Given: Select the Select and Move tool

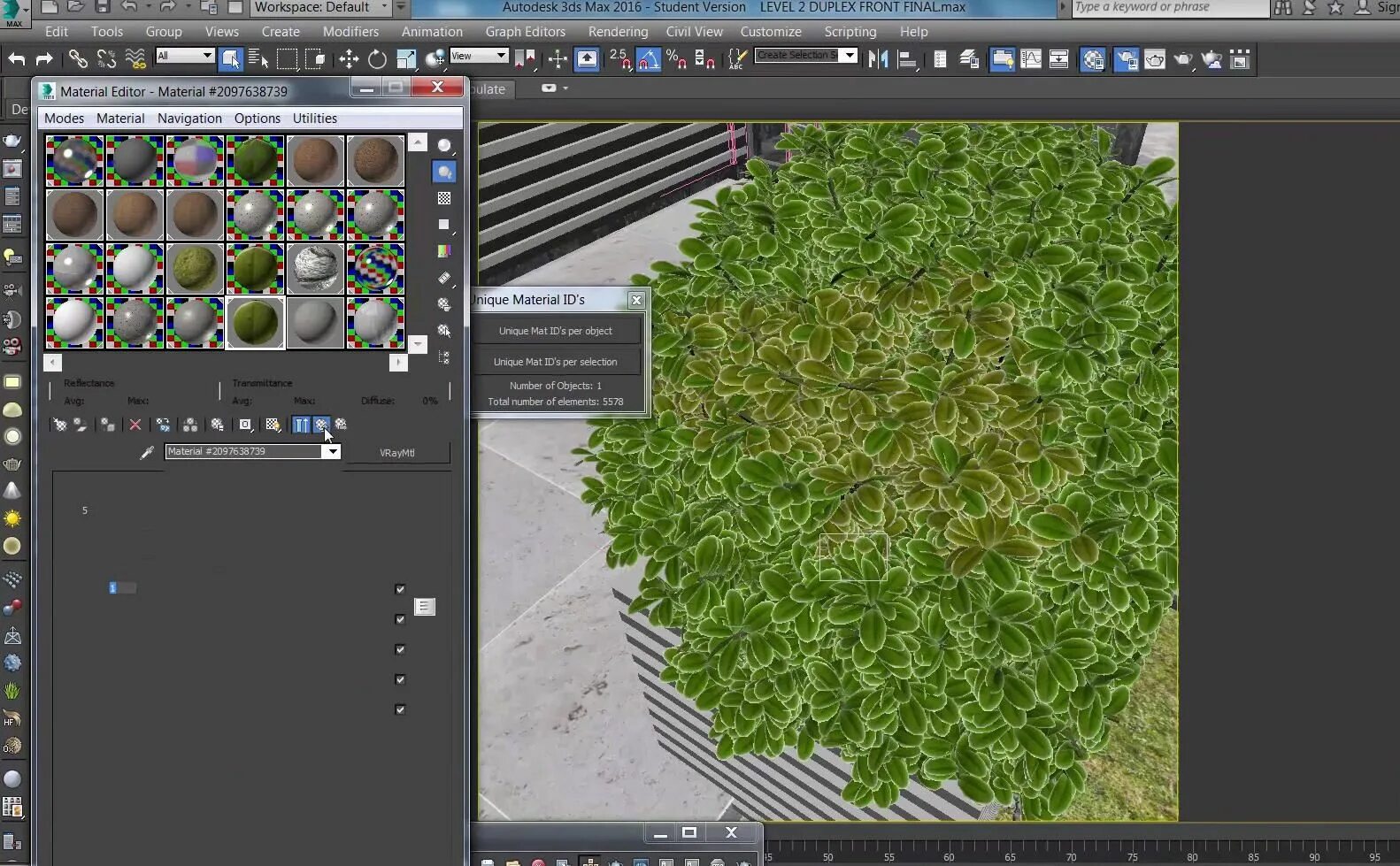Looking at the screenshot, I should [x=349, y=59].
